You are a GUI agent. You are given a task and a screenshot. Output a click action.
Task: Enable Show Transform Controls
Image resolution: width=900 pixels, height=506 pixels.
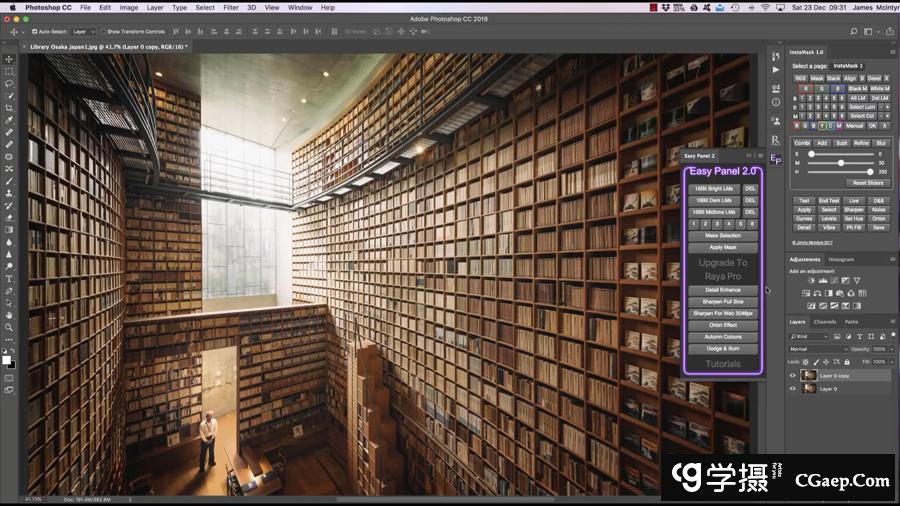[x=102, y=32]
